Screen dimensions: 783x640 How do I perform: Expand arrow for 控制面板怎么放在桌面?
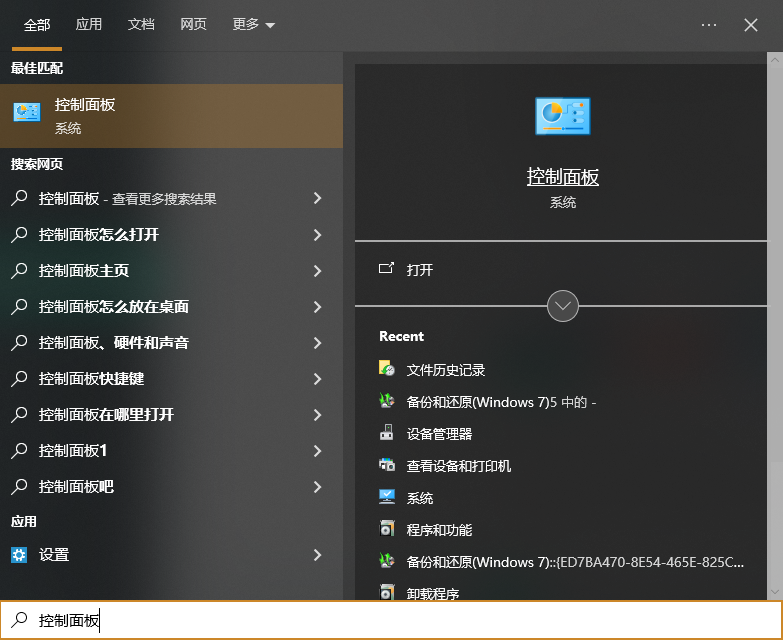point(317,307)
